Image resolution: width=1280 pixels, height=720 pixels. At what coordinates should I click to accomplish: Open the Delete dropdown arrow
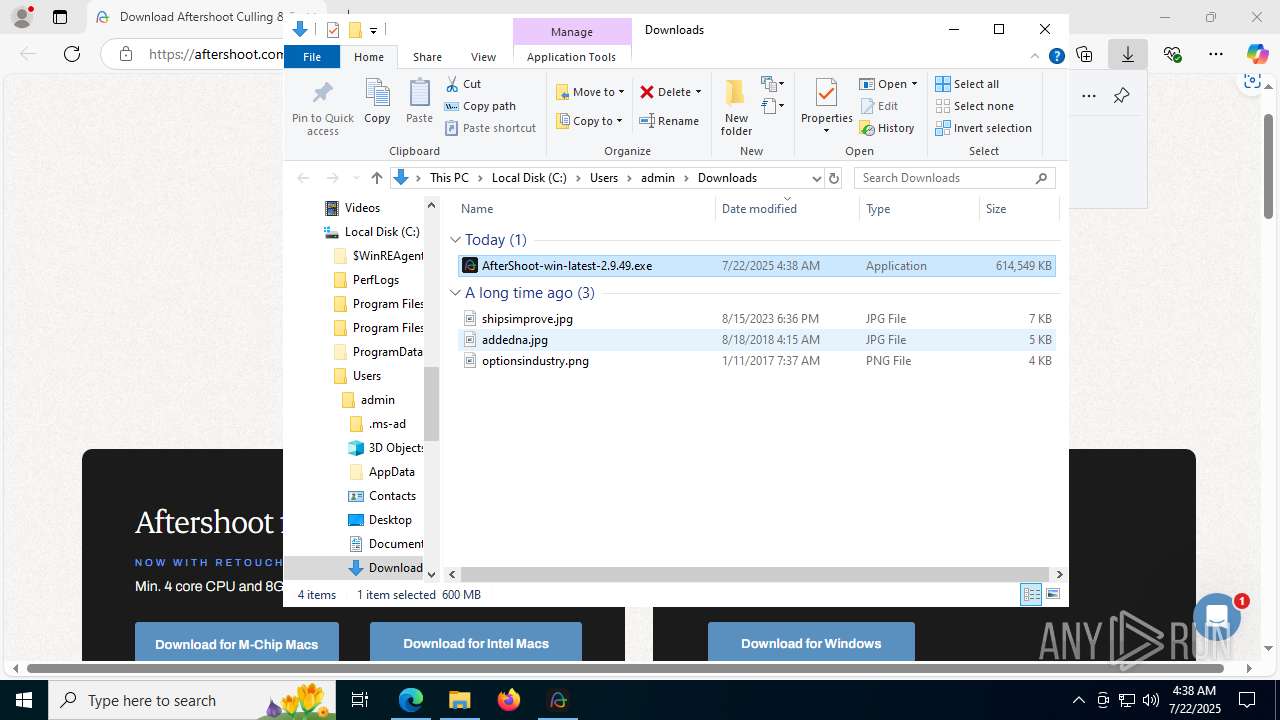[x=698, y=92]
